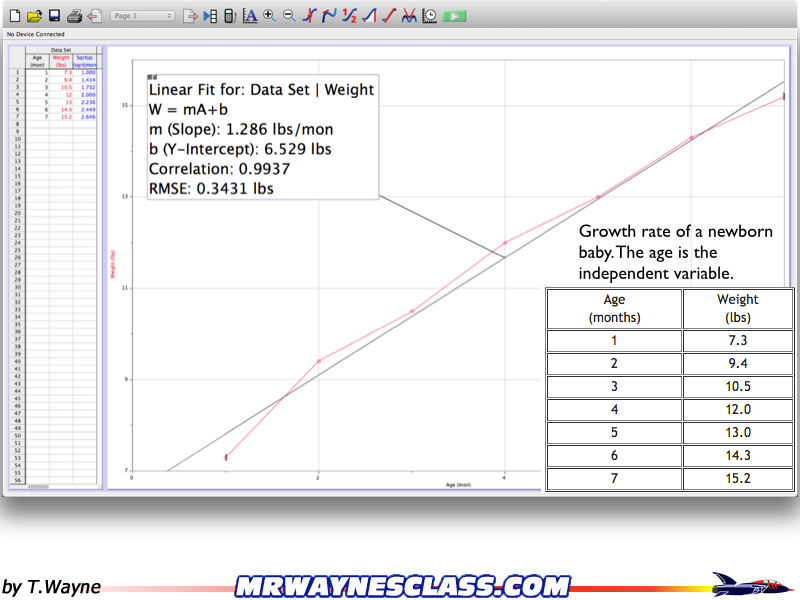The image size is (800, 600).
Task: Create a new Logger Pro document
Action: pos(13,15)
